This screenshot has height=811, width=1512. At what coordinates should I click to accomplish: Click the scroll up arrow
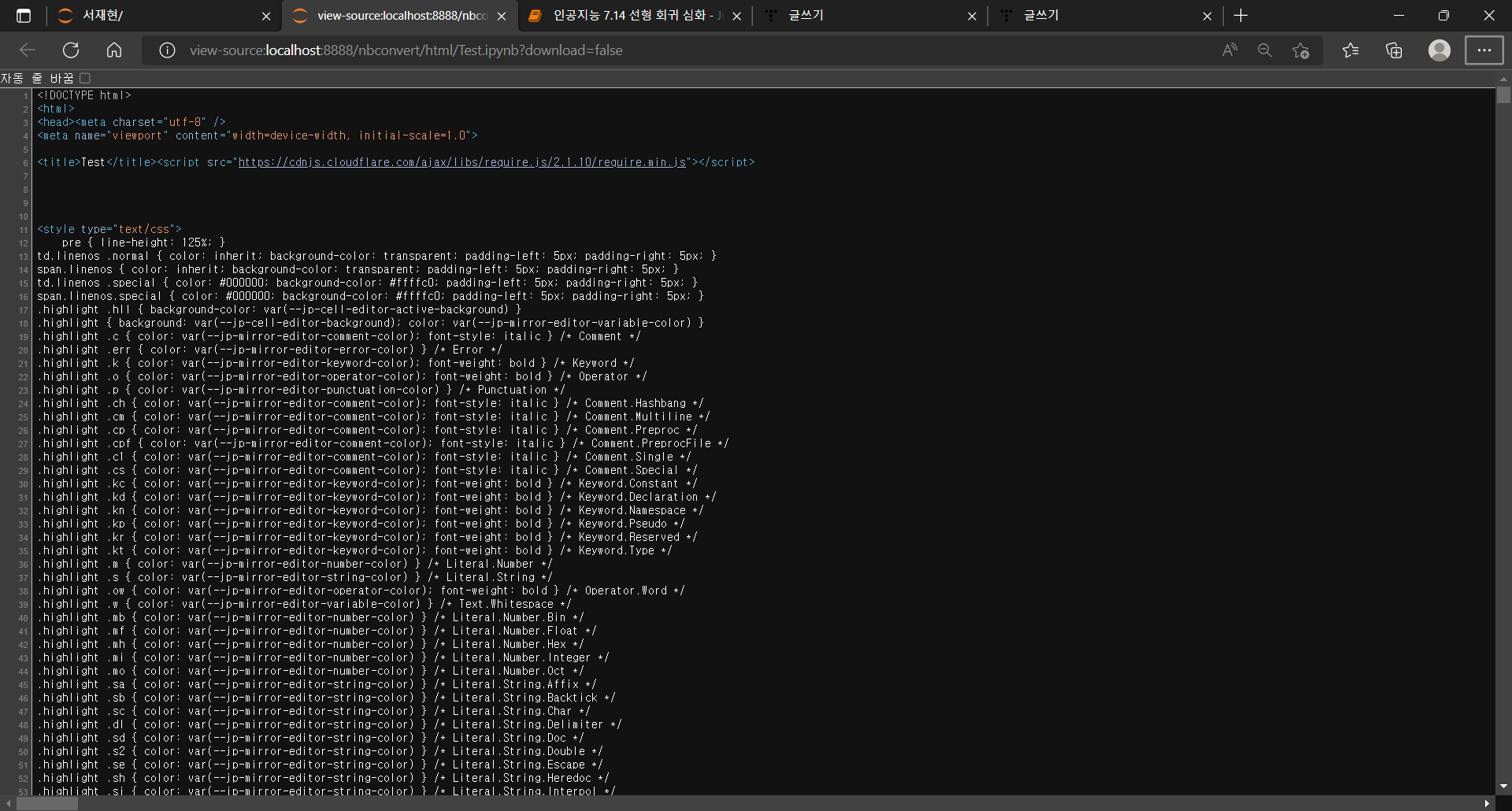point(1503,79)
